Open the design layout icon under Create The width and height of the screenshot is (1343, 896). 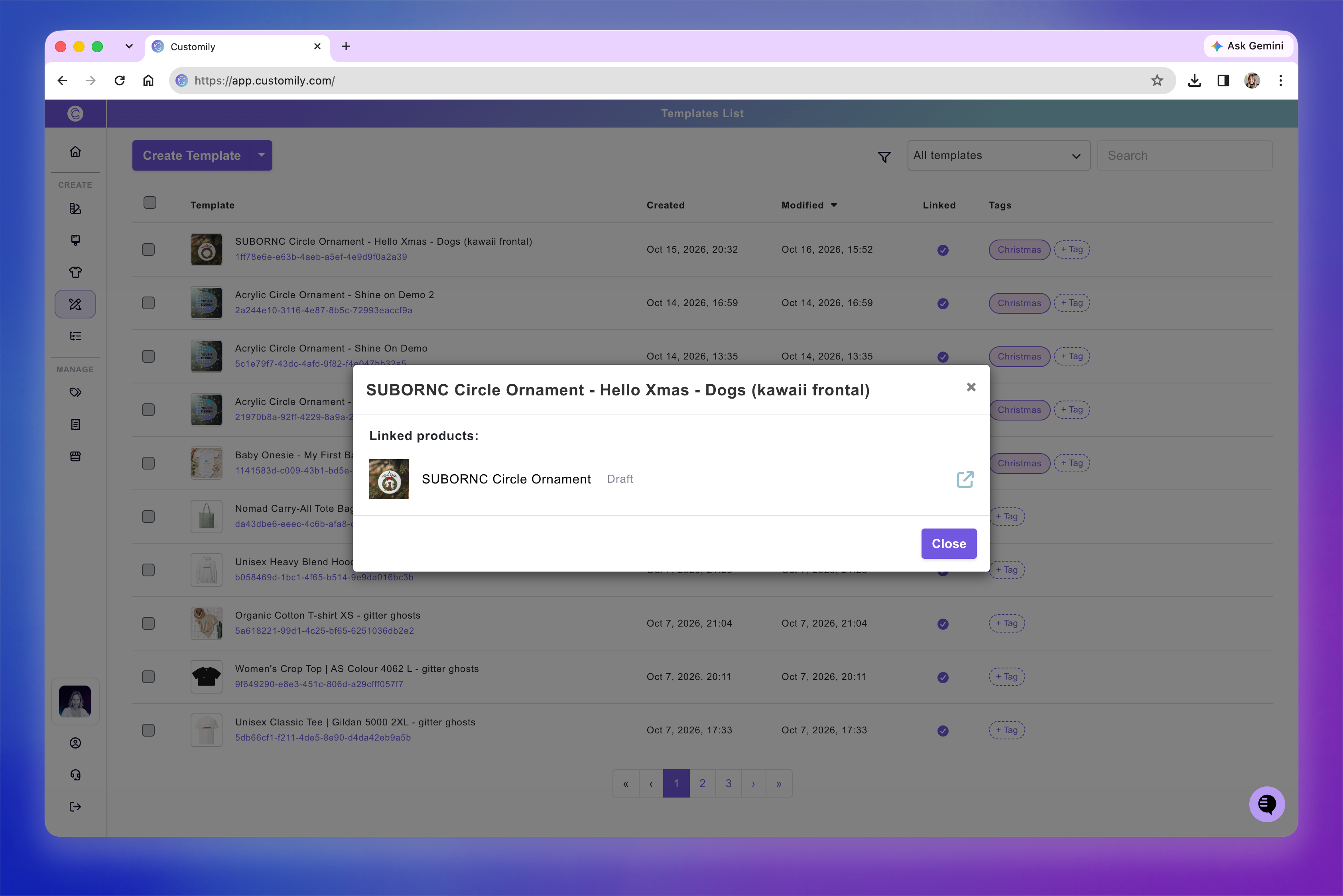[75, 208]
